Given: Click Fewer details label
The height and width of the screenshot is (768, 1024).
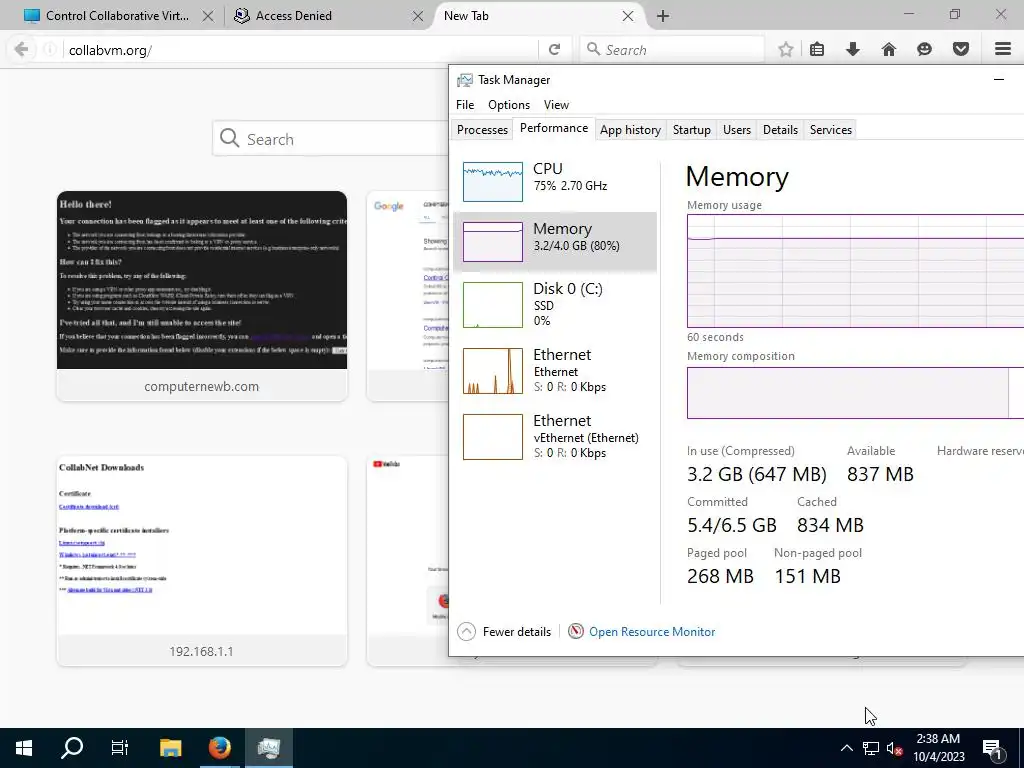Looking at the screenshot, I should point(517,632).
